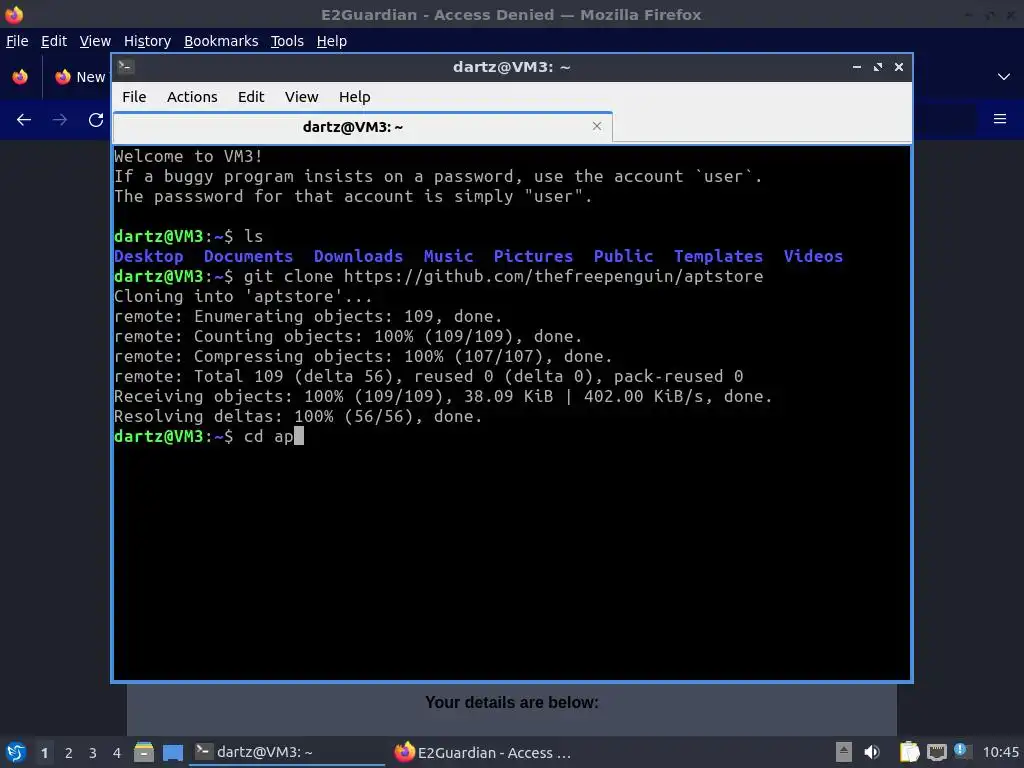1024x768 pixels.
Task: Switch to workspace 4
Action: point(117,753)
